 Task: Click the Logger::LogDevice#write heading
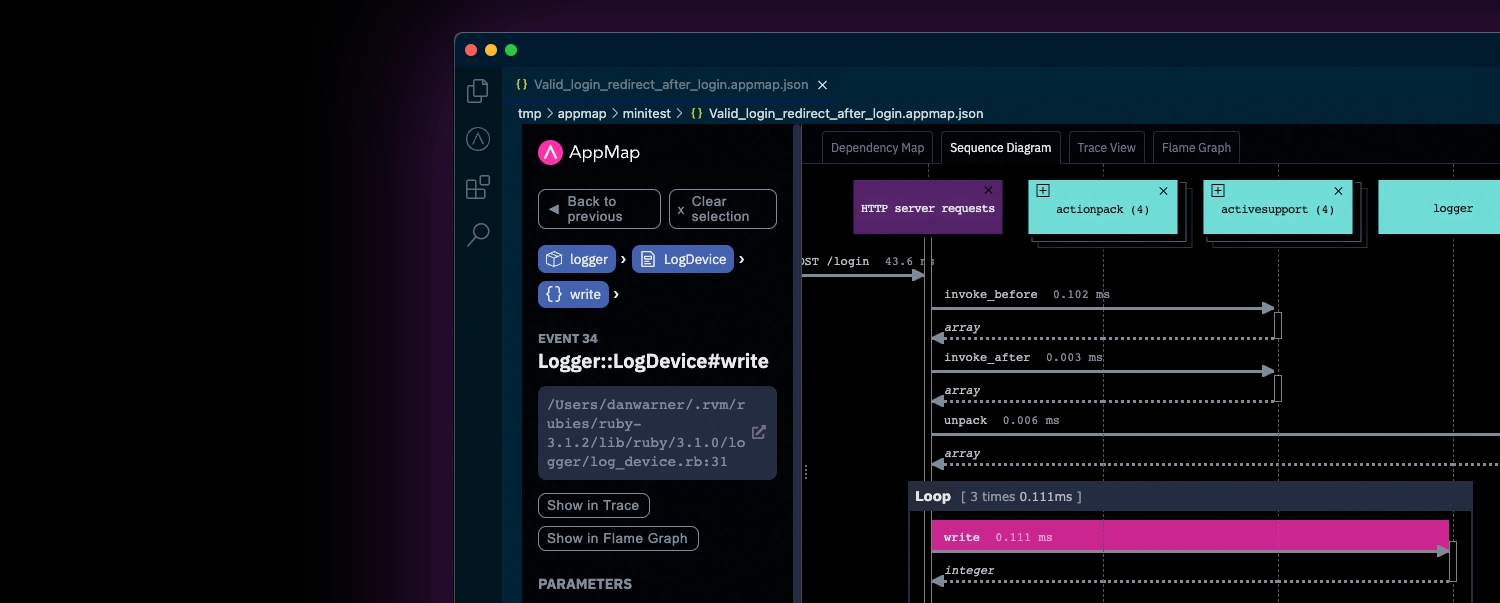coord(653,361)
